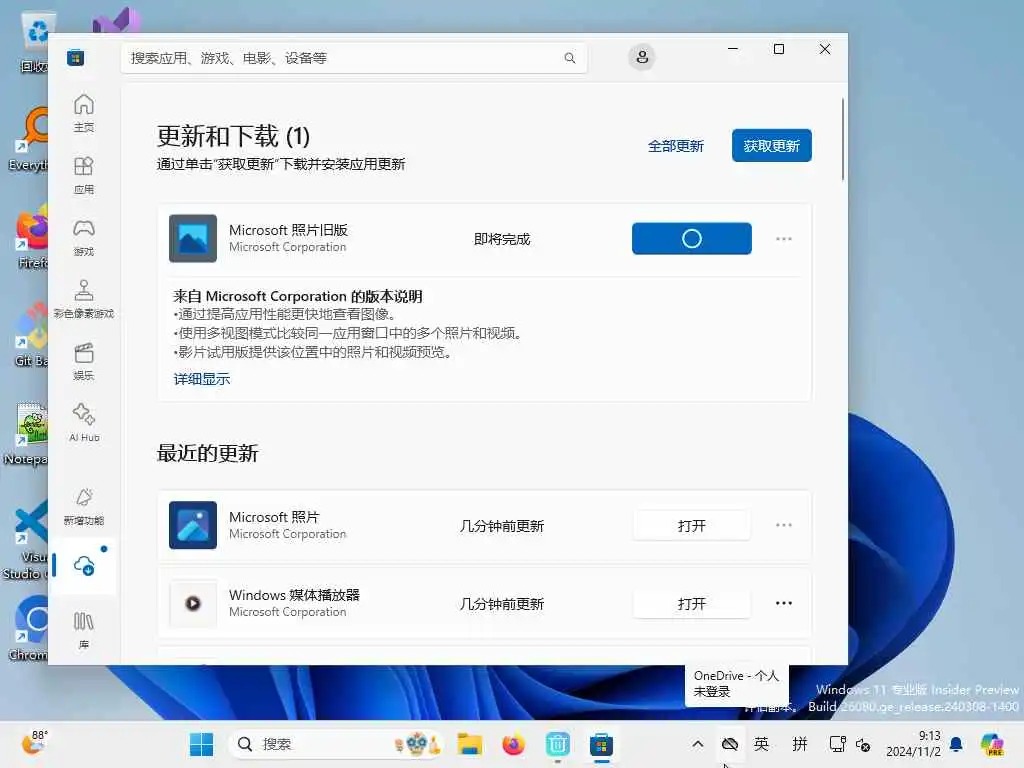Select the Downloads cloud icon in the sidebar
Image resolution: width=1024 pixels, height=768 pixels.
pyautogui.click(x=84, y=566)
